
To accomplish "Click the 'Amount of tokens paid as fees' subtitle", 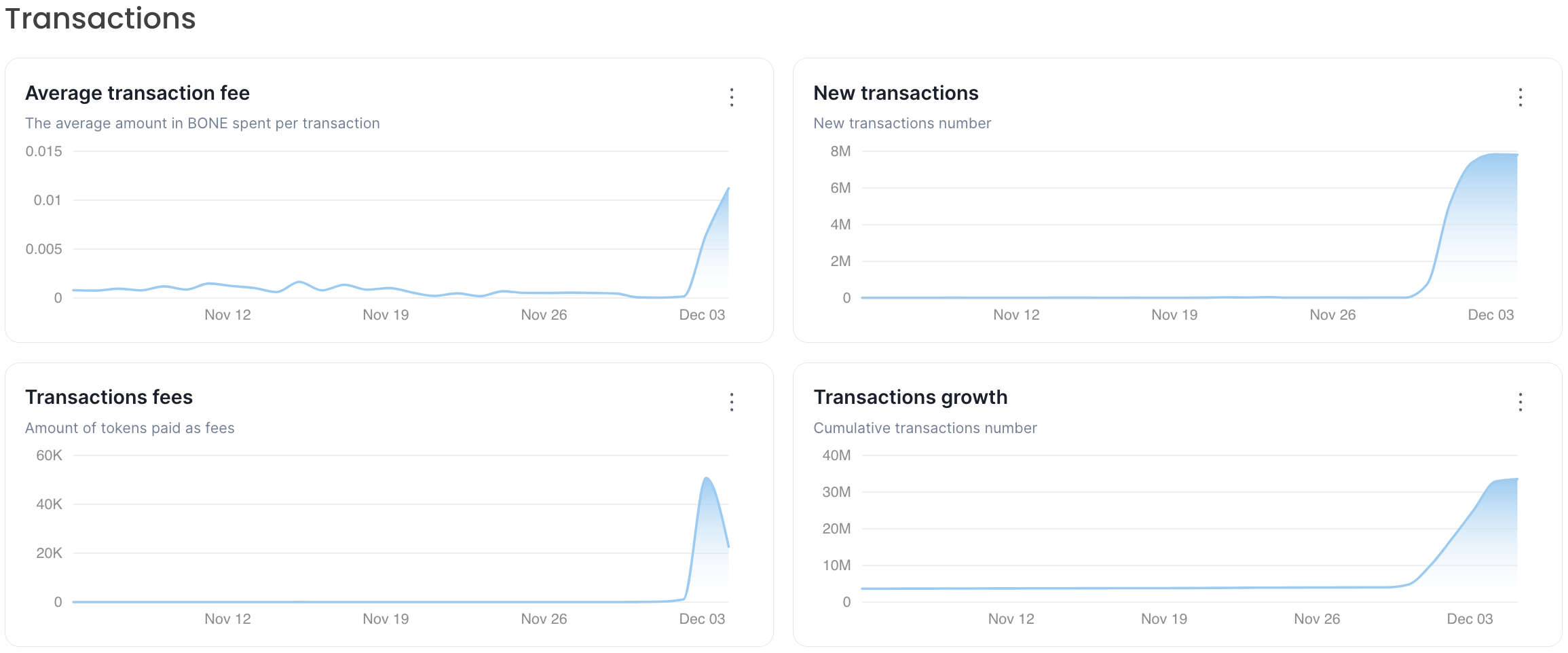I will 130,428.
